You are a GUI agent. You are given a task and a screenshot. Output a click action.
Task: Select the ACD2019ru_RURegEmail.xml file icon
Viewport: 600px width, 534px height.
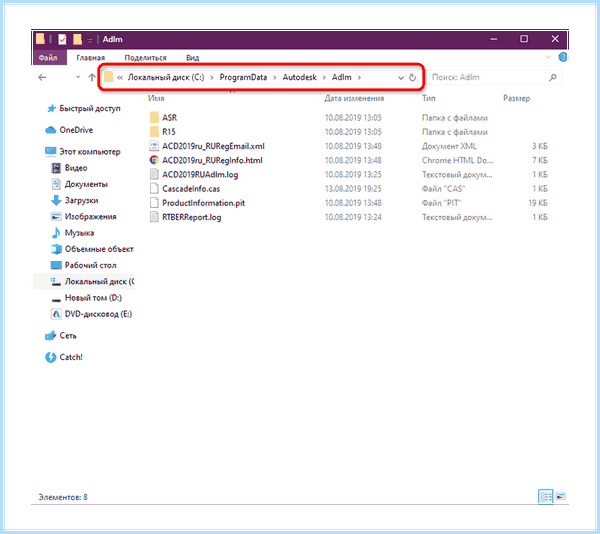pyautogui.click(x=154, y=146)
